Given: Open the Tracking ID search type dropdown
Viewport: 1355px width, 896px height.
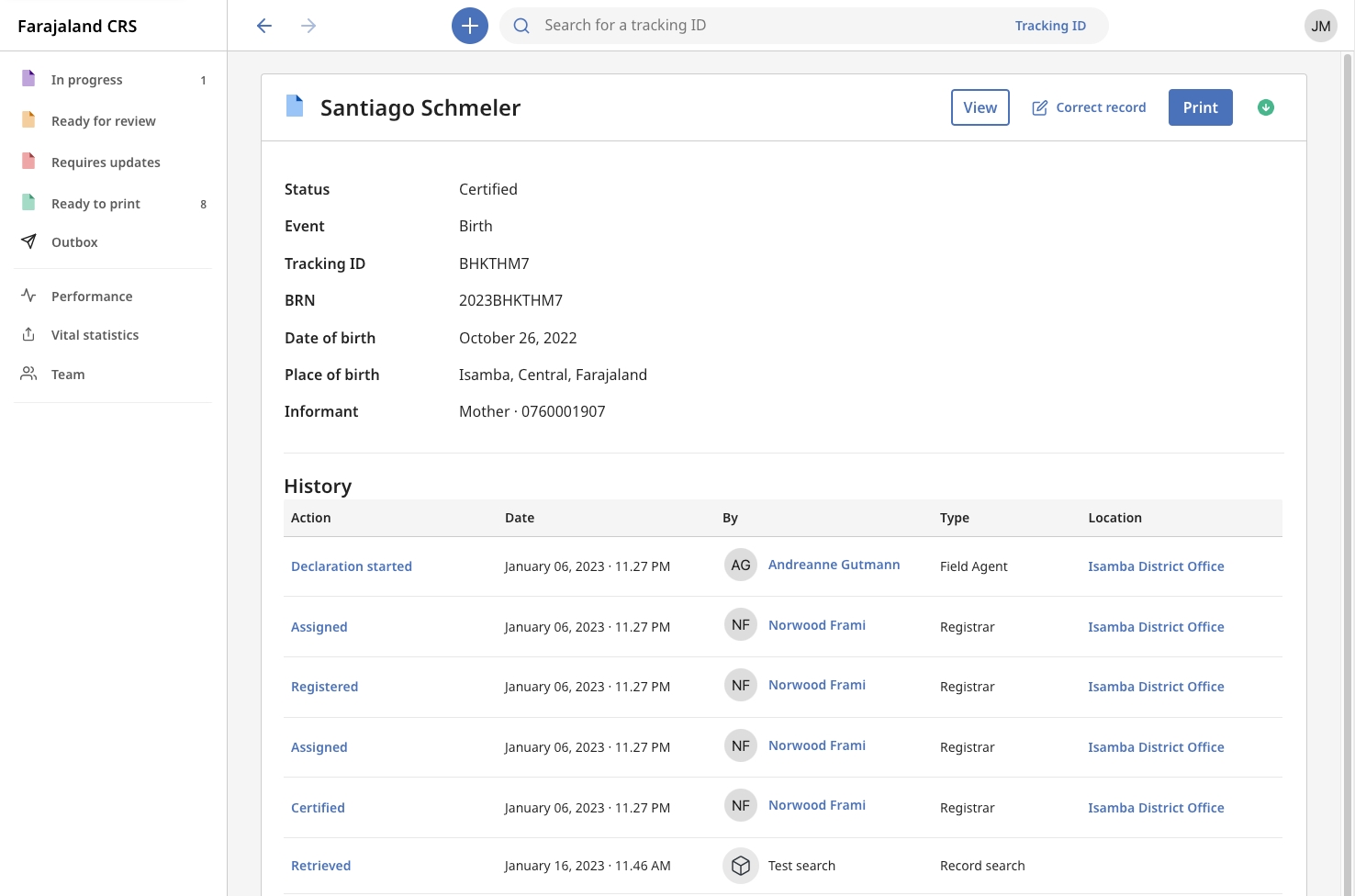Looking at the screenshot, I should 1049,26.
